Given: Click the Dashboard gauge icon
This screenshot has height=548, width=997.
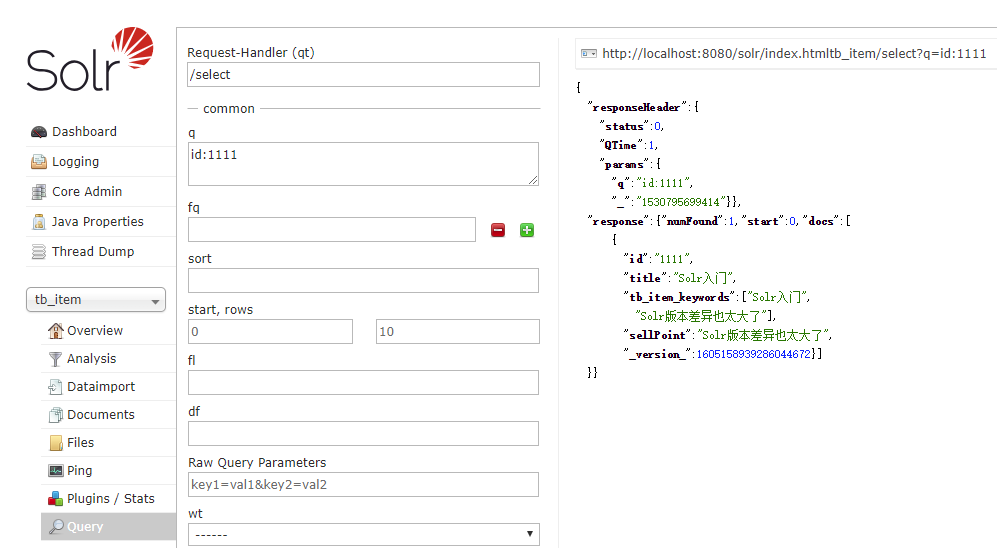Looking at the screenshot, I should pyautogui.click(x=39, y=132).
